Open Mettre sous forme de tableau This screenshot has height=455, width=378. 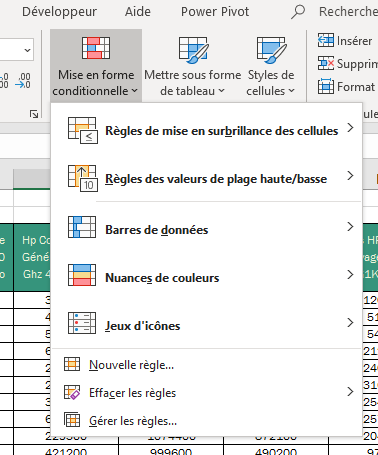tap(193, 66)
